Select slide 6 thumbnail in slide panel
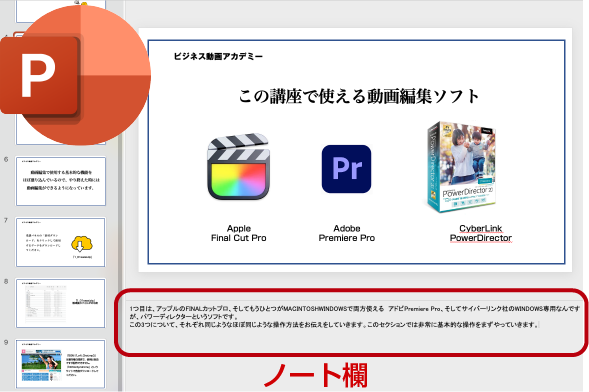 (60, 181)
